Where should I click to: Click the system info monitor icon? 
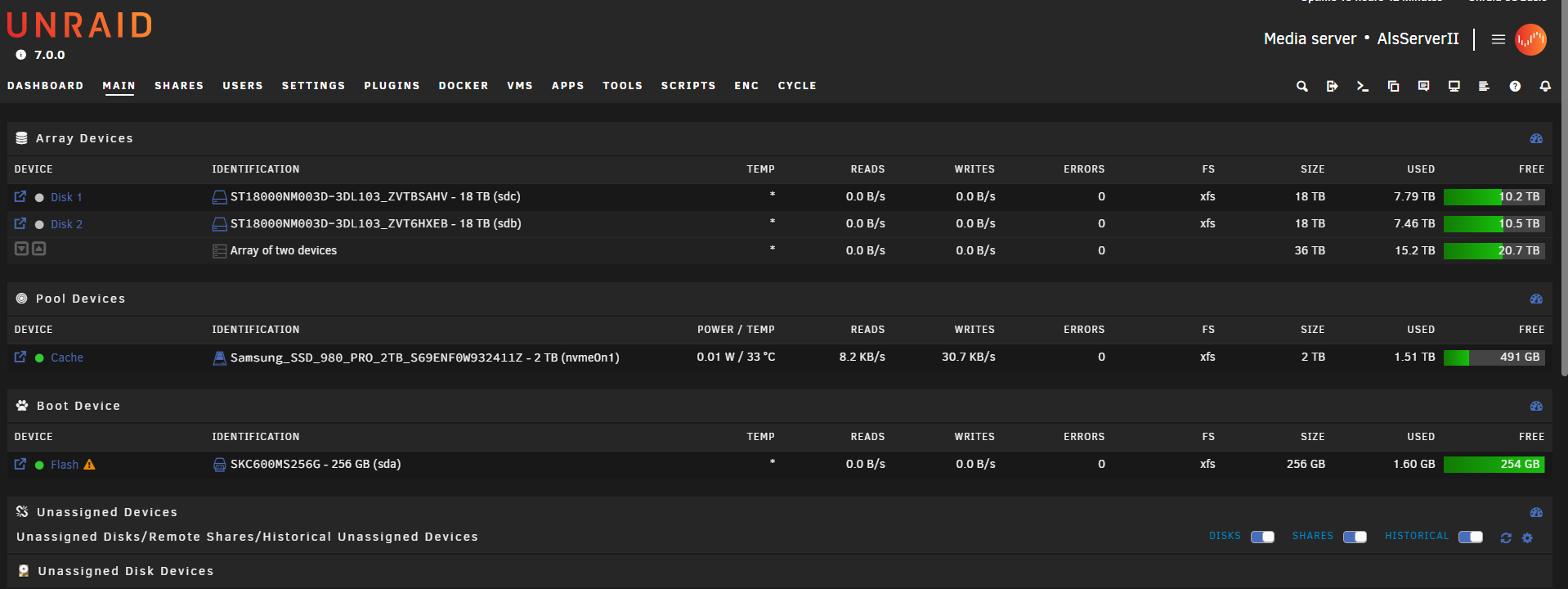(x=1454, y=86)
